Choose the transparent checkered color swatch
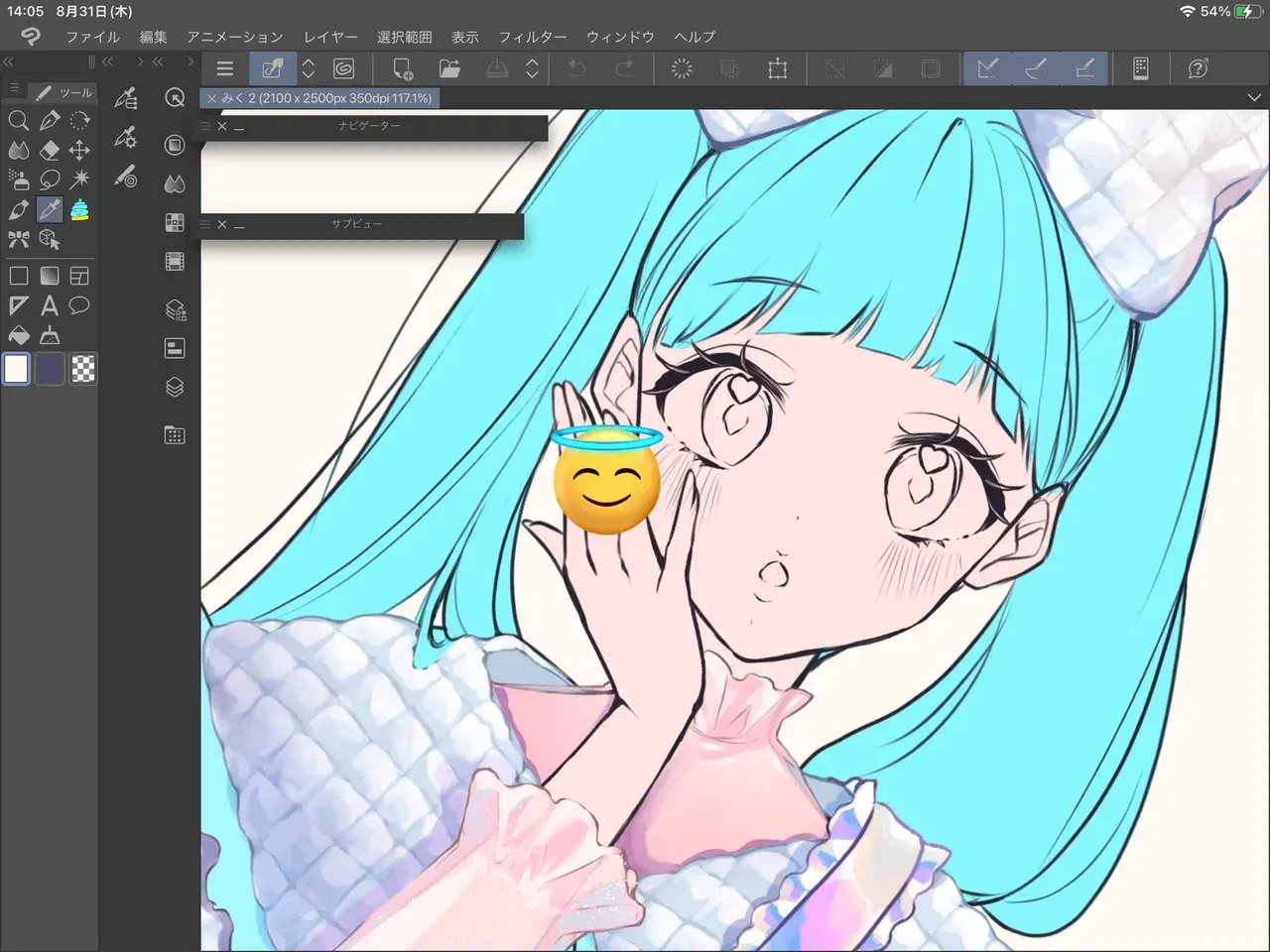The image size is (1270, 952). [83, 369]
